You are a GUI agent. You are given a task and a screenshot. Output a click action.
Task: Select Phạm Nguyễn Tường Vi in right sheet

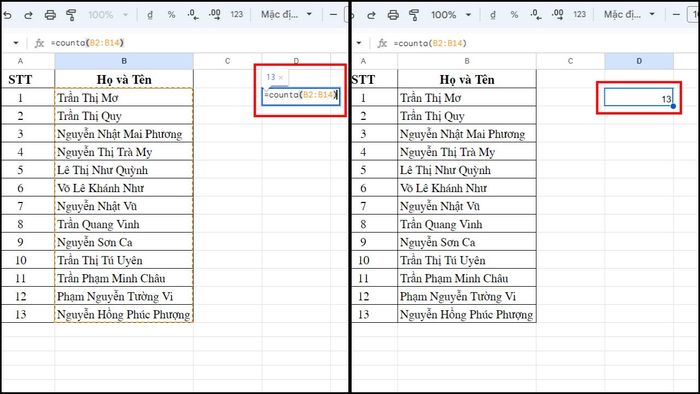coord(467,296)
